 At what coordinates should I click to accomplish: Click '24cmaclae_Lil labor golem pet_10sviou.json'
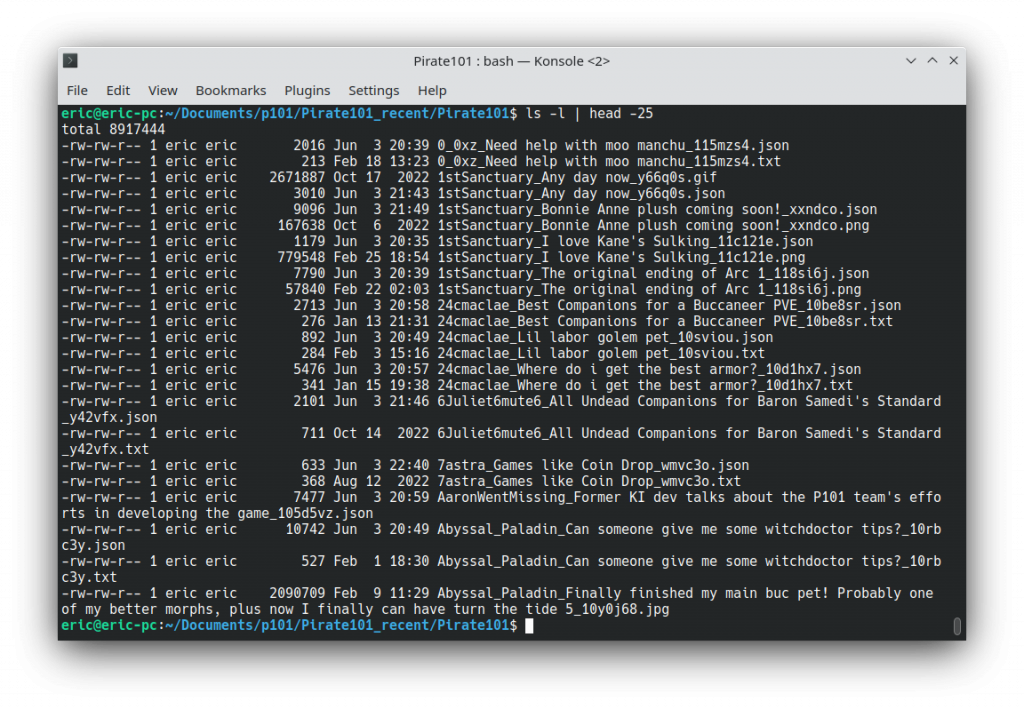click(x=605, y=338)
